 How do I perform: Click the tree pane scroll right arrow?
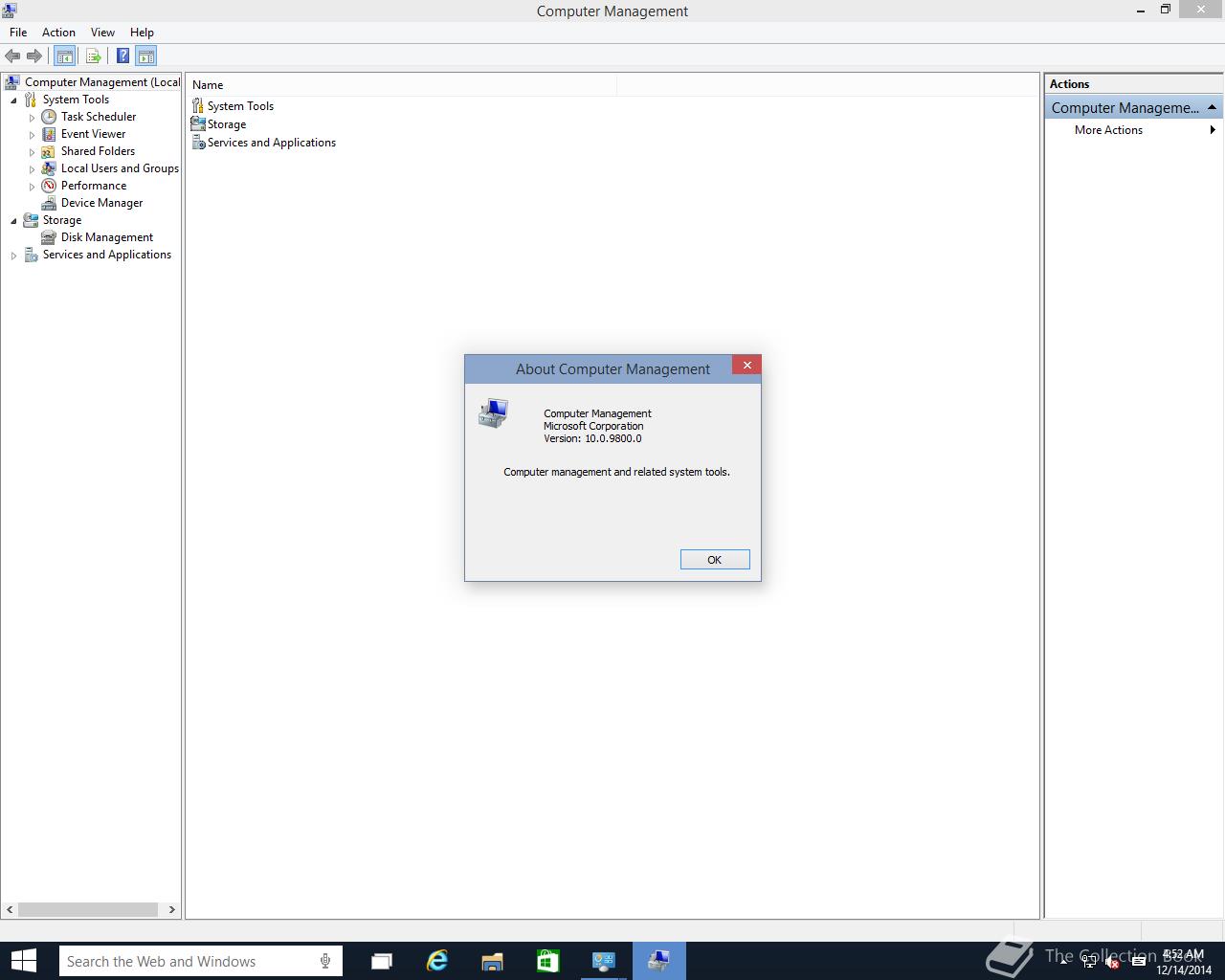click(x=172, y=909)
